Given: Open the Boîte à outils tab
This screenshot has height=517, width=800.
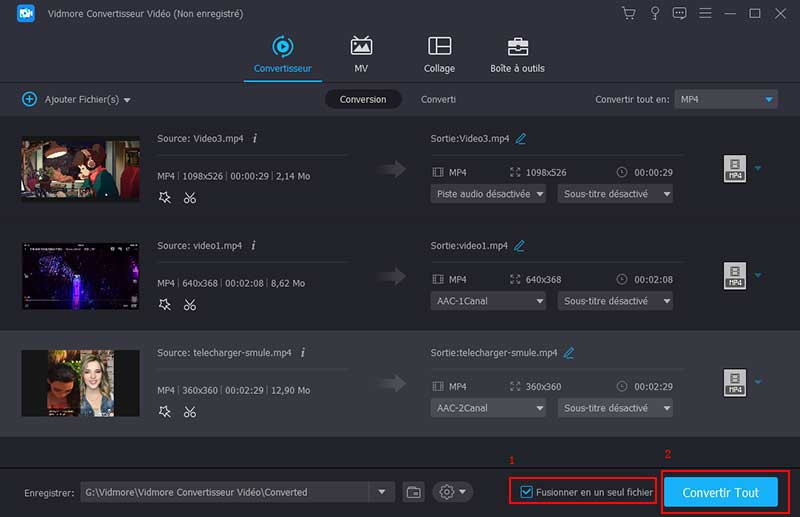Looking at the screenshot, I should [517, 54].
